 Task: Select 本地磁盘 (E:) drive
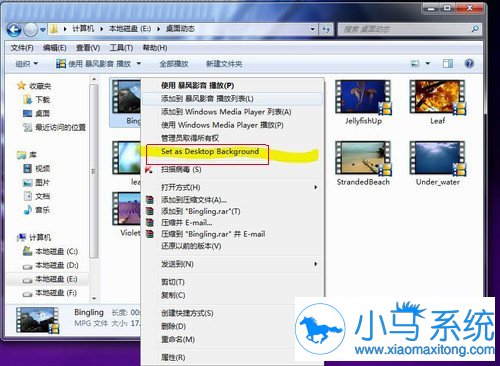click(x=50, y=279)
